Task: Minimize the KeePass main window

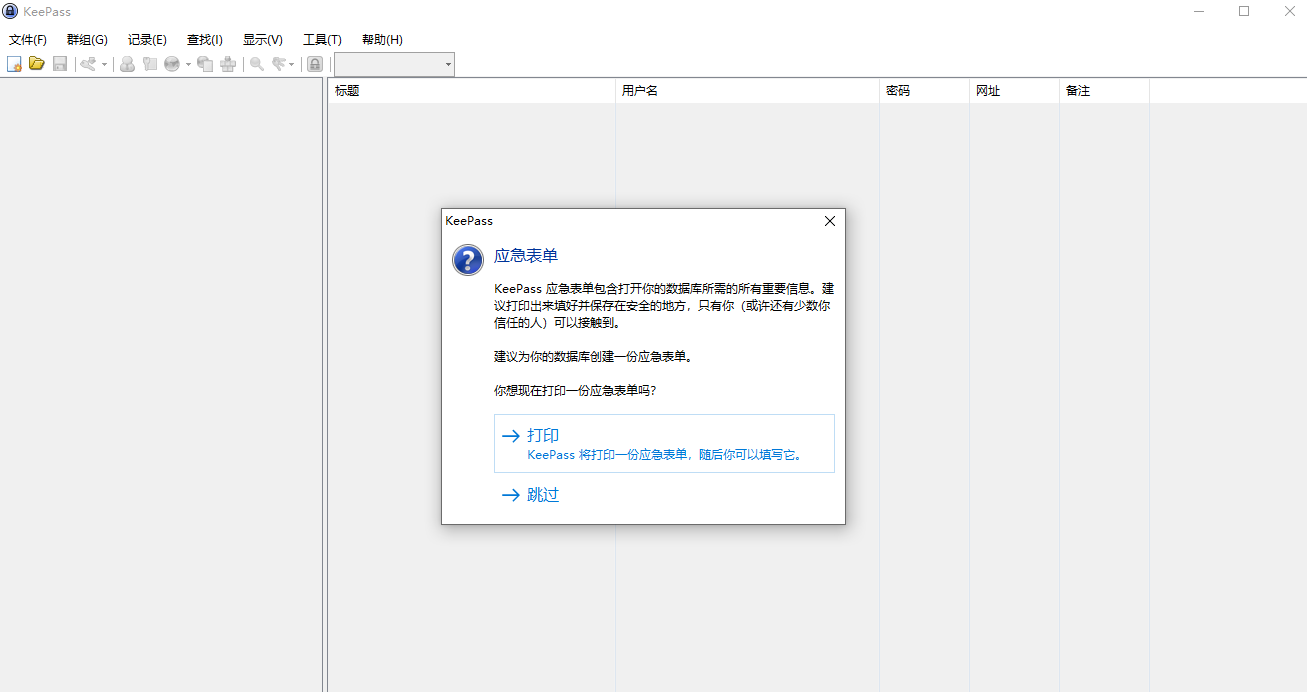Action: (x=1199, y=11)
